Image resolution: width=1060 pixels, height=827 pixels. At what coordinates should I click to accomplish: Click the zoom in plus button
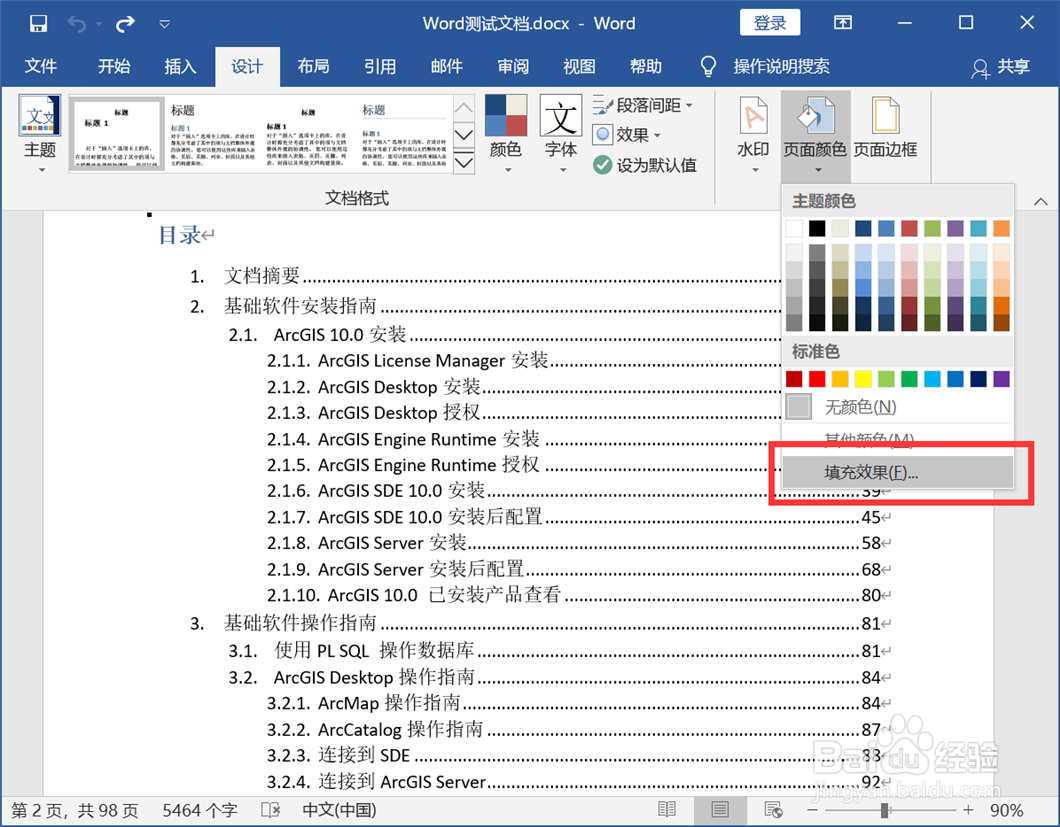coord(969,809)
